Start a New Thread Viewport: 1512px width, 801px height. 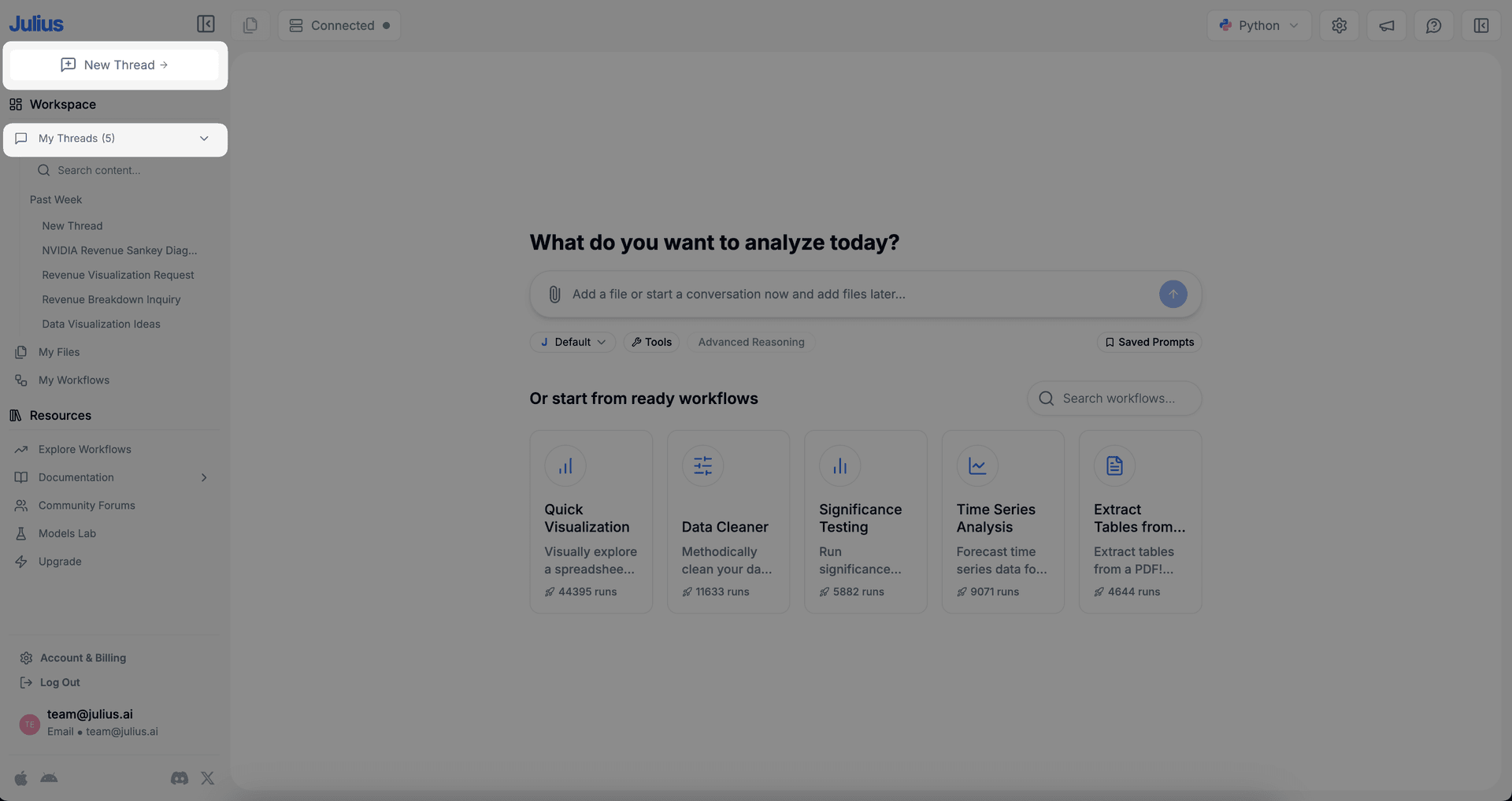(x=114, y=65)
